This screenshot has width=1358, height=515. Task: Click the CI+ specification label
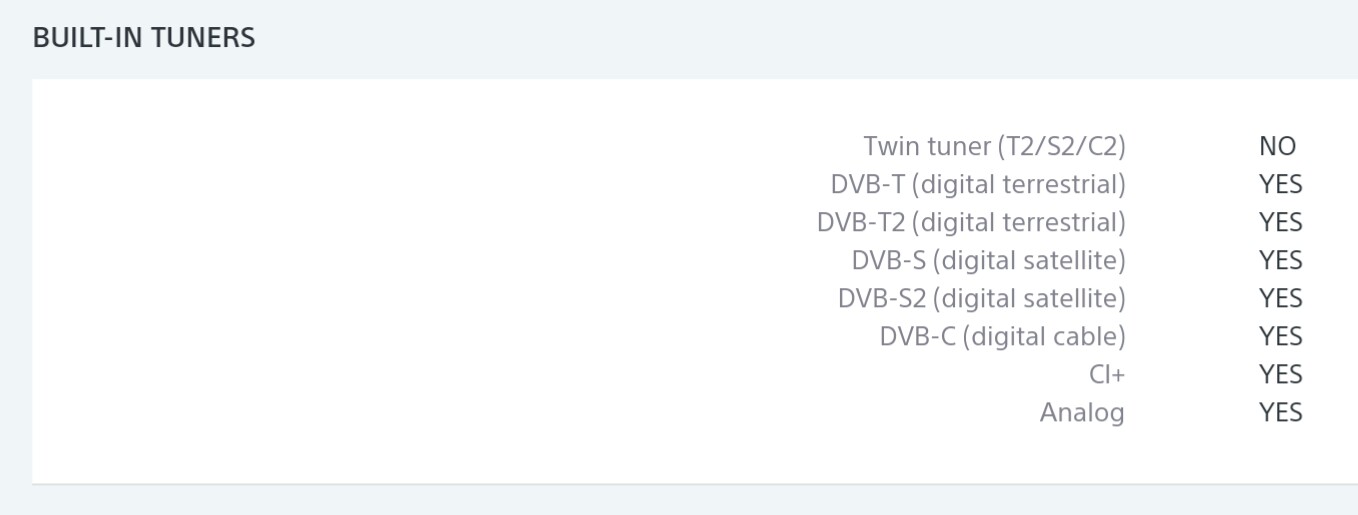[1106, 374]
